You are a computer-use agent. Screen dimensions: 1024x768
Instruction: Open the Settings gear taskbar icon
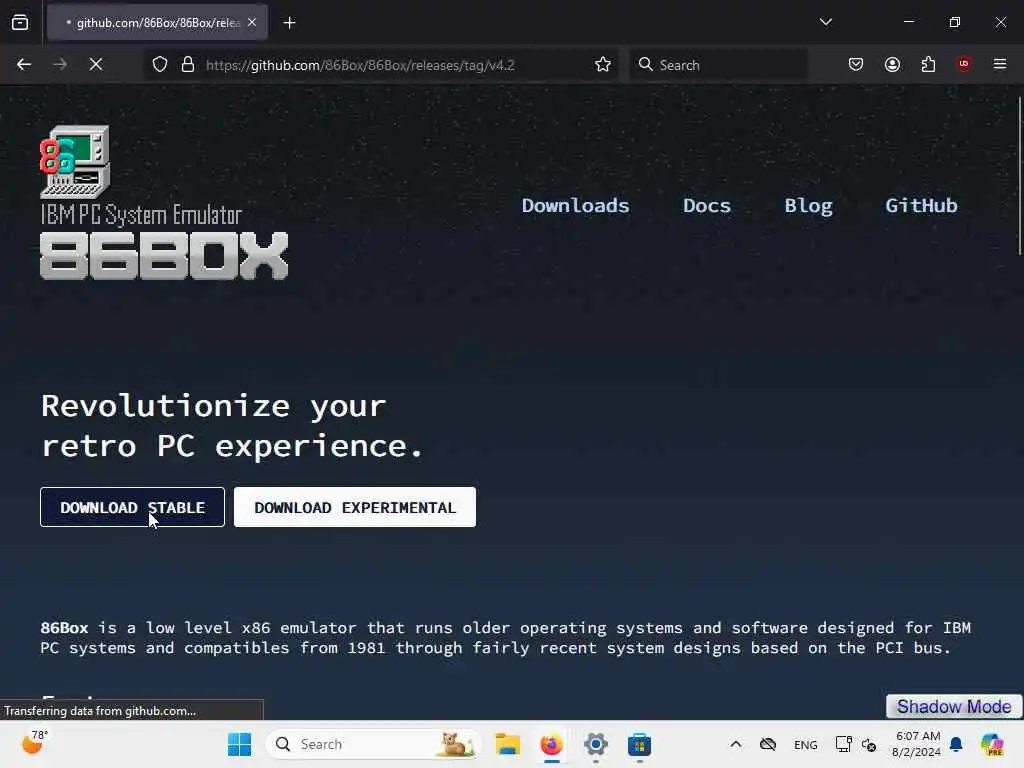click(596, 744)
